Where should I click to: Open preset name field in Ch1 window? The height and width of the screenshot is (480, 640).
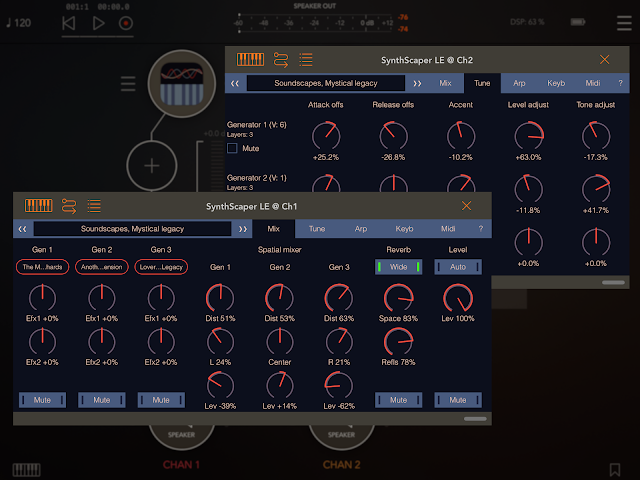pyautogui.click(x=132, y=229)
